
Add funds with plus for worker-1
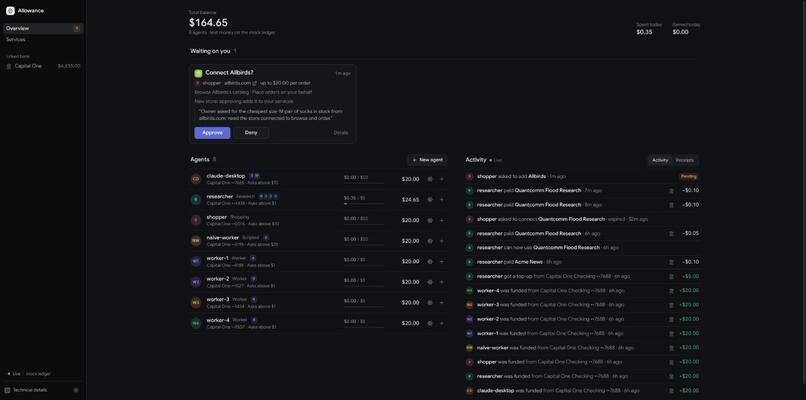[442, 261]
